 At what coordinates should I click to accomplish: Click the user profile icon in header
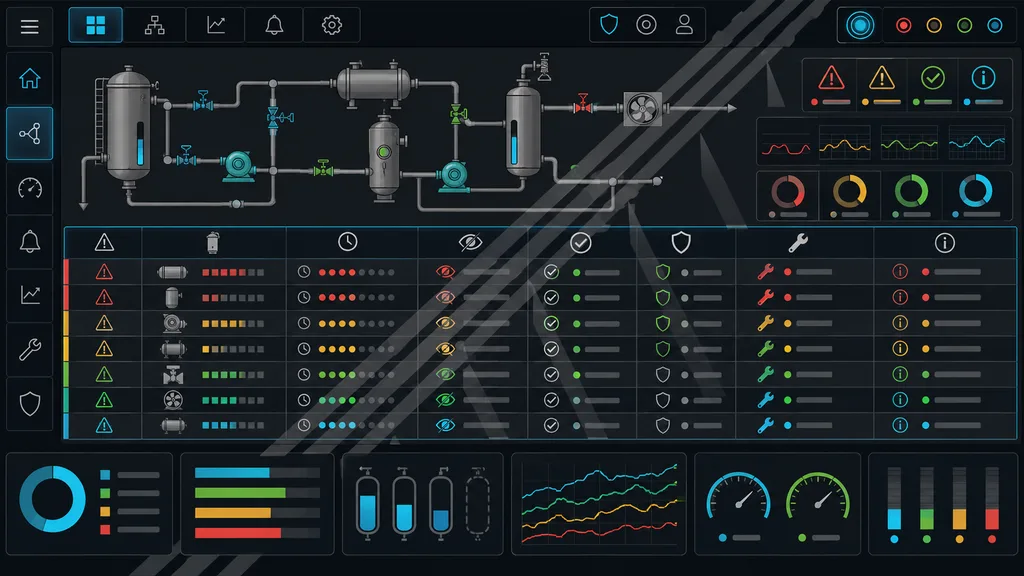684,25
